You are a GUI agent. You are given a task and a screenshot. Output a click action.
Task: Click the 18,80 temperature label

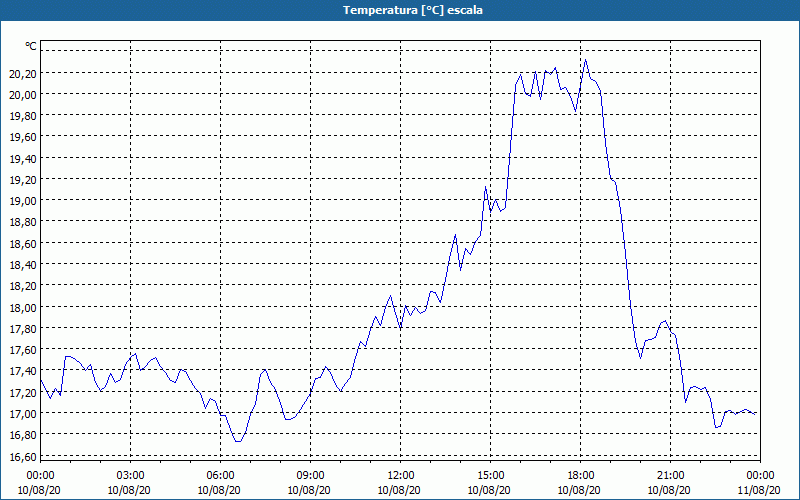tap(23, 222)
